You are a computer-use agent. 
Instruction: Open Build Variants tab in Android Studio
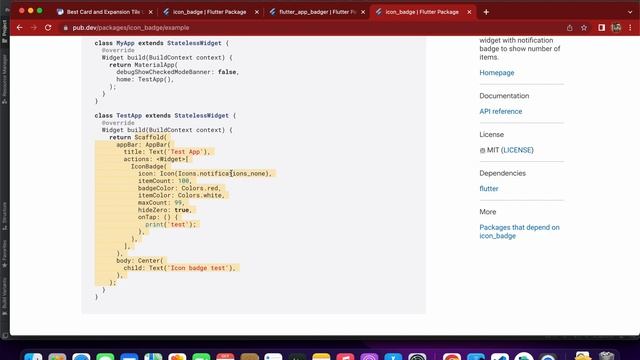pos(4,296)
